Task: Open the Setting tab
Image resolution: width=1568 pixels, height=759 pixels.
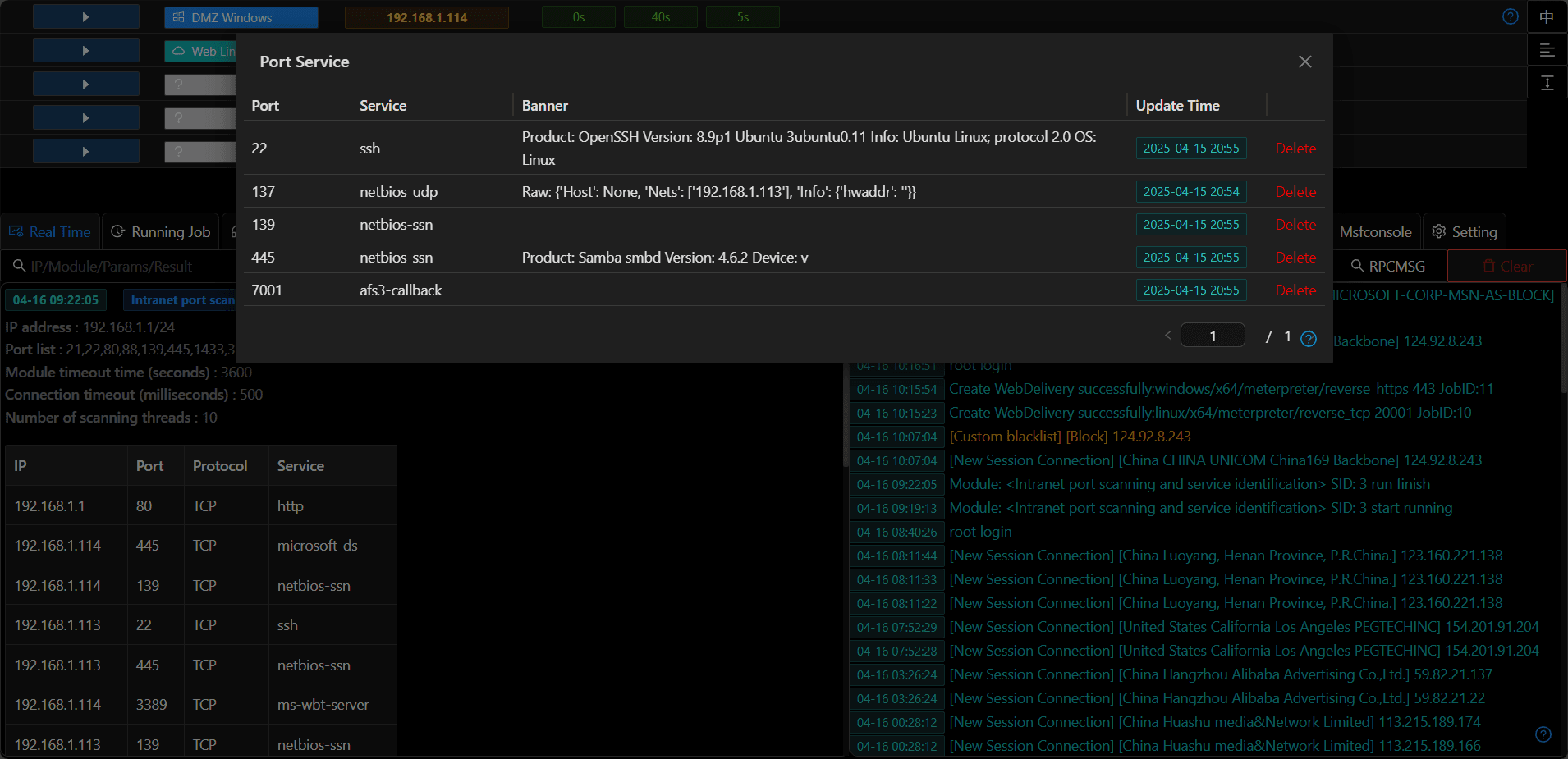Action: tap(1465, 232)
